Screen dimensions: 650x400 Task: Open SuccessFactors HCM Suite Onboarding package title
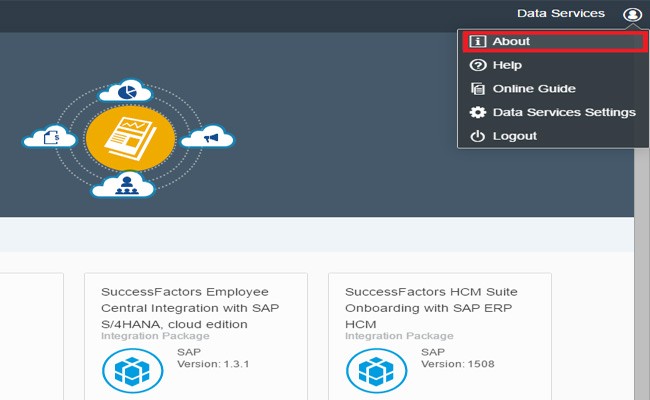pyautogui.click(x=431, y=308)
